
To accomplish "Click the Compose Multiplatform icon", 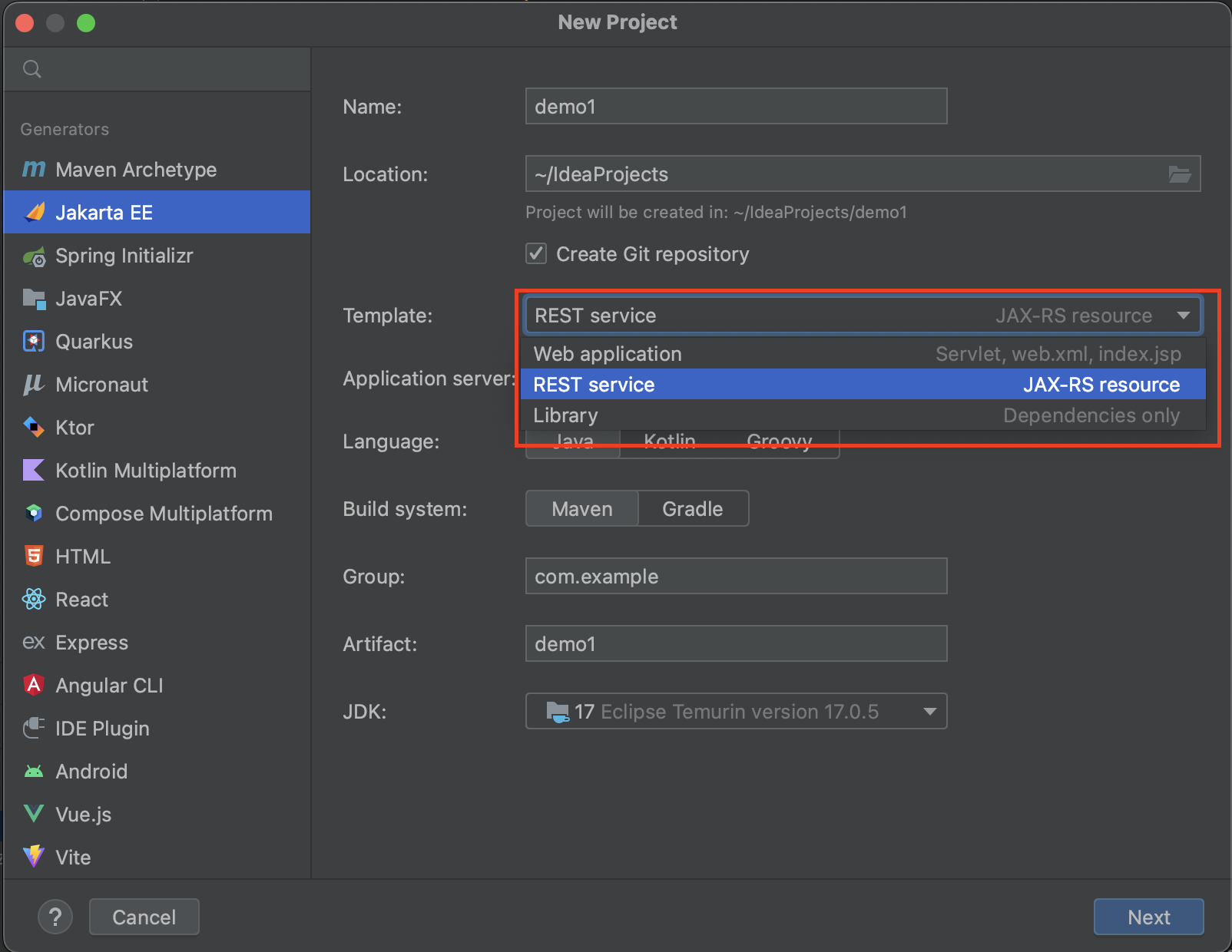I will pyautogui.click(x=34, y=513).
